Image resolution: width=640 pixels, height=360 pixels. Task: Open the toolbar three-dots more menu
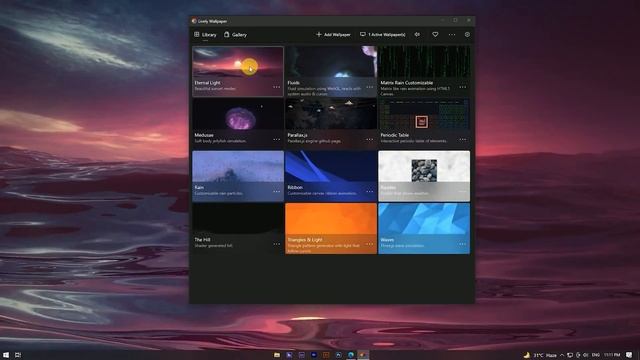click(452, 35)
